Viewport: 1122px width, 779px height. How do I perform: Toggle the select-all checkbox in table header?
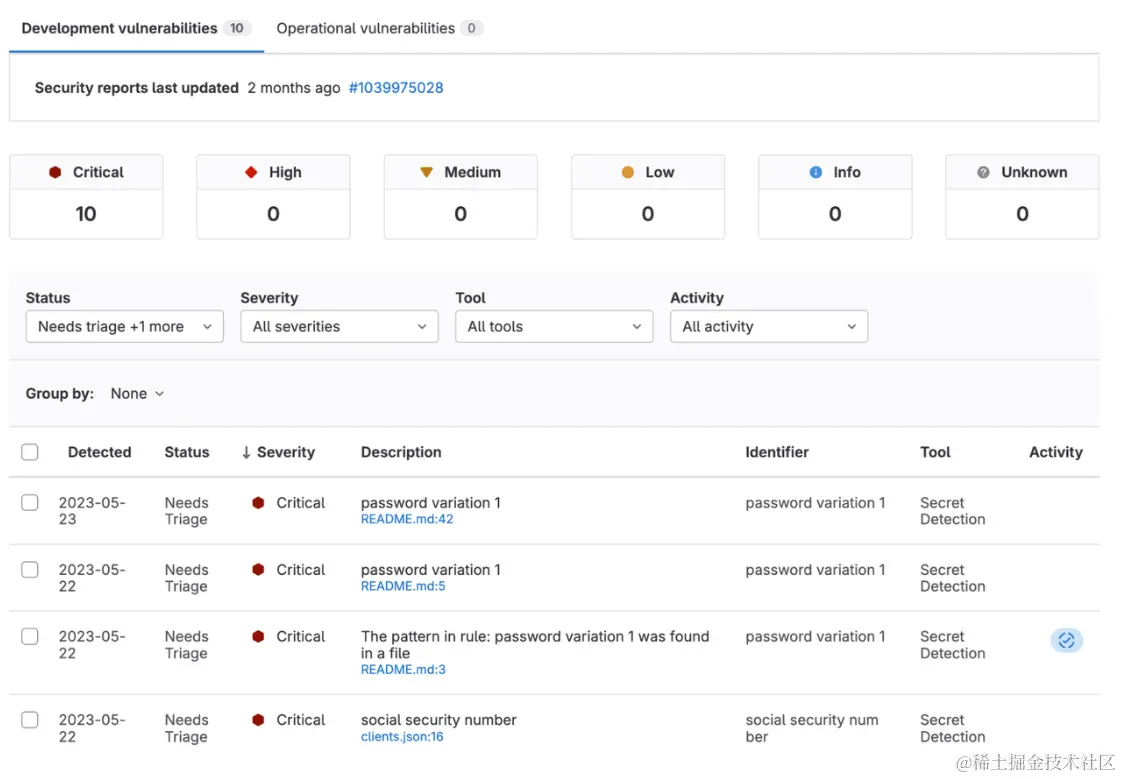pyautogui.click(x=30, y=452)
